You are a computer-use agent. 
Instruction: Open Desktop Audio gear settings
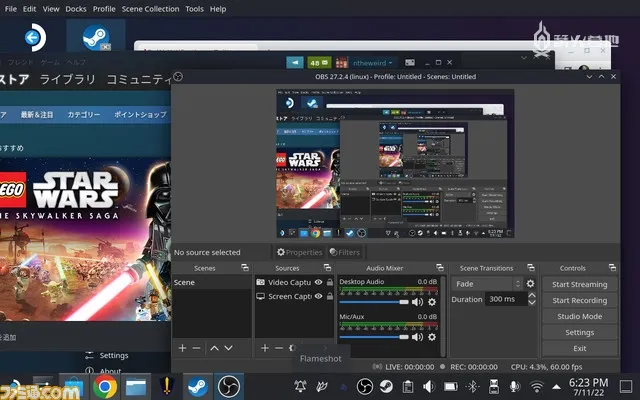(432, 302)
